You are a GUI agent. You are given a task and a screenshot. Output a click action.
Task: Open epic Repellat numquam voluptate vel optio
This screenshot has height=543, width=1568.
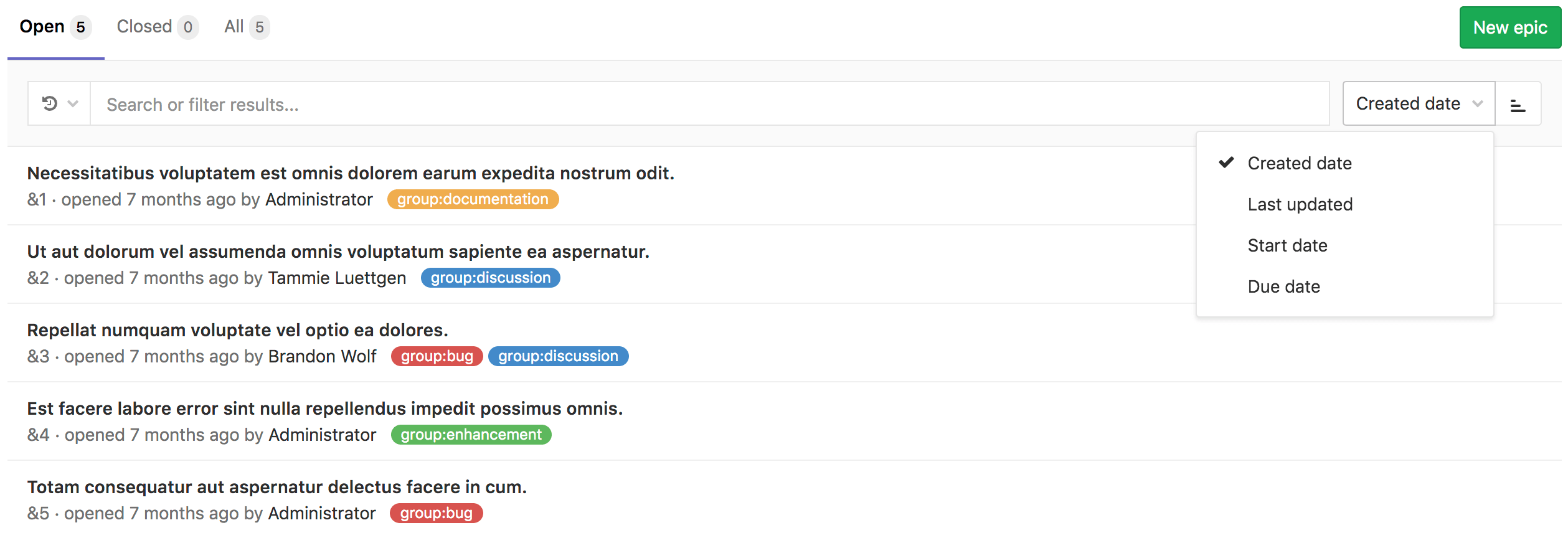[237, 330]
